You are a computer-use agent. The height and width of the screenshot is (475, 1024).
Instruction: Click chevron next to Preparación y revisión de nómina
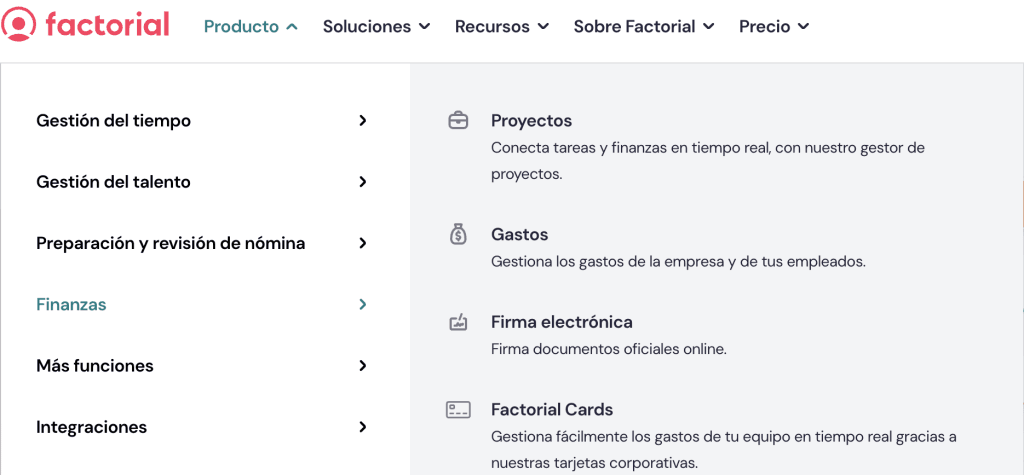point(363,243)
